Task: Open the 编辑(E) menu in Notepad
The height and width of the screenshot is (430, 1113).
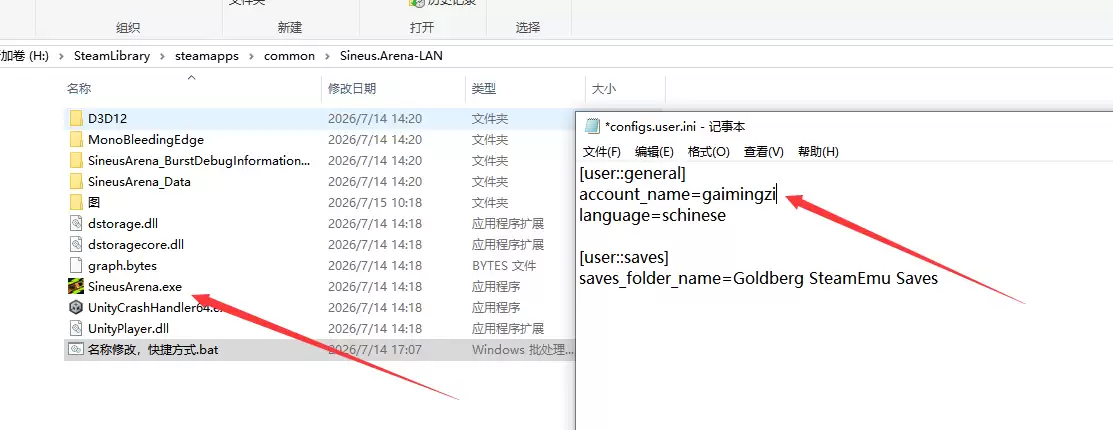Action: coord(654,152)
